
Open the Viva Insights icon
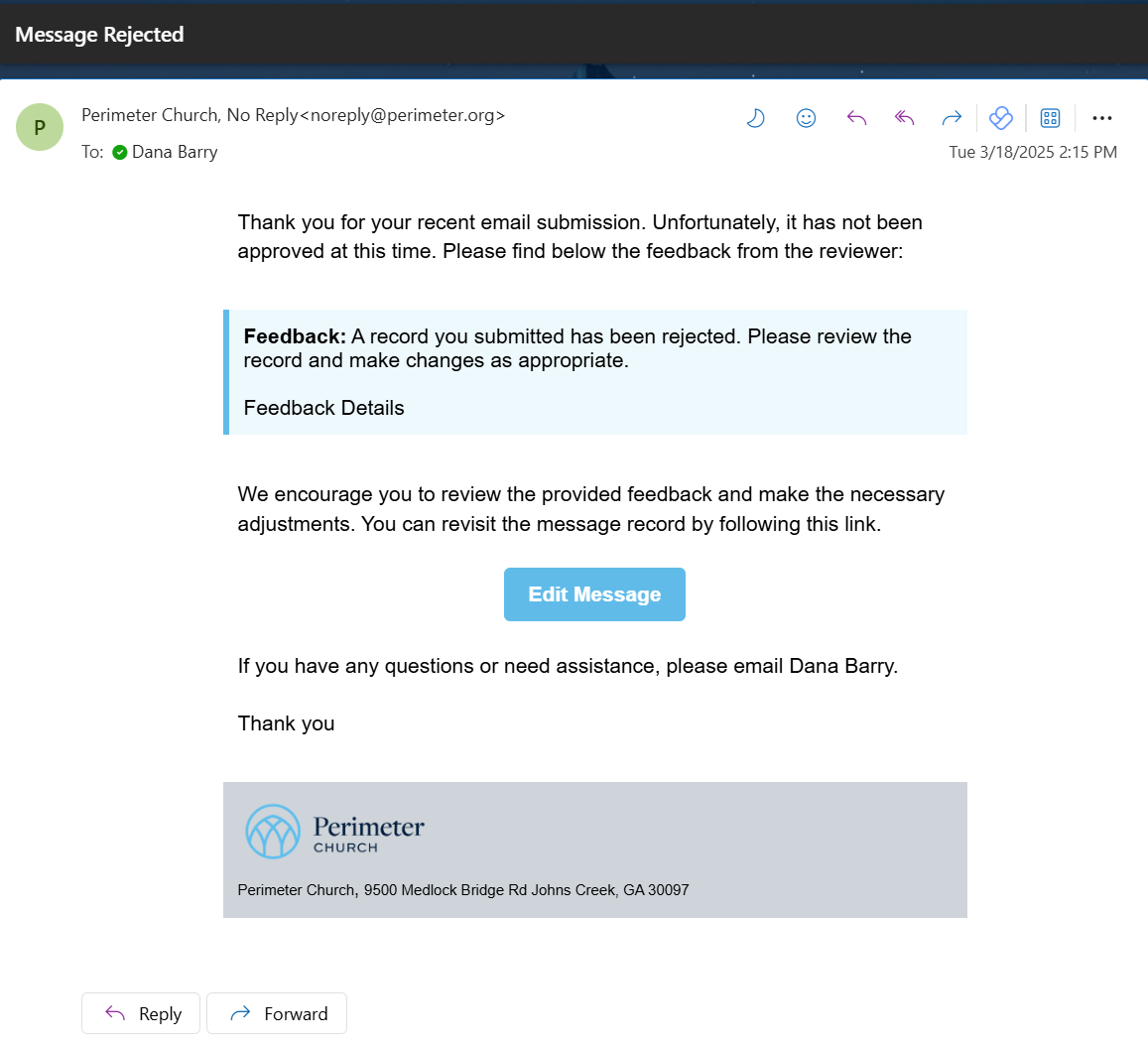click(1001, 118)
